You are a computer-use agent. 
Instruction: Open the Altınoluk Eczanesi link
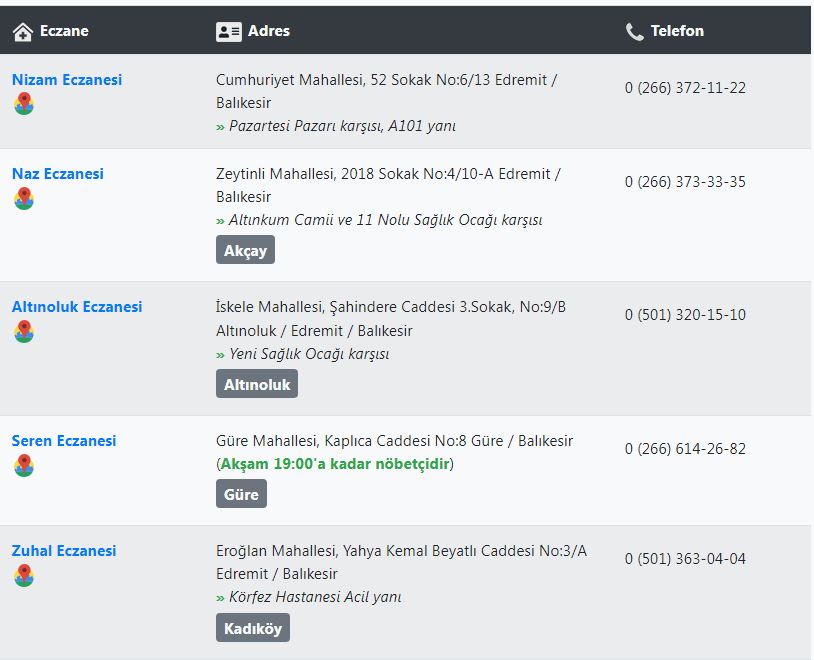(x=77, y=306)
